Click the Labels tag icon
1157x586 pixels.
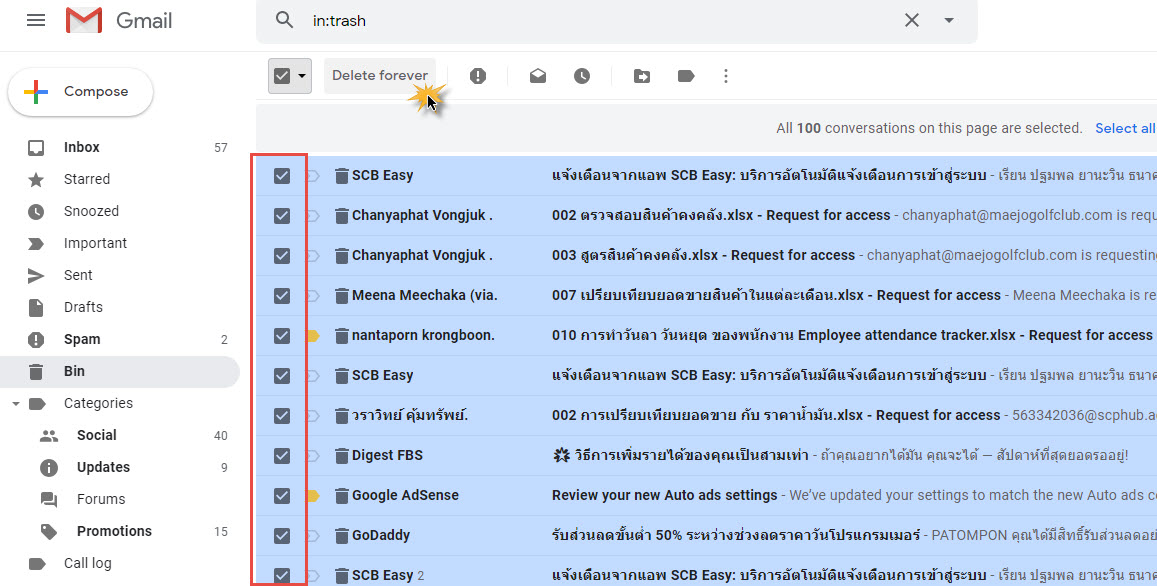pyautogui.click(x=686, y=76)
